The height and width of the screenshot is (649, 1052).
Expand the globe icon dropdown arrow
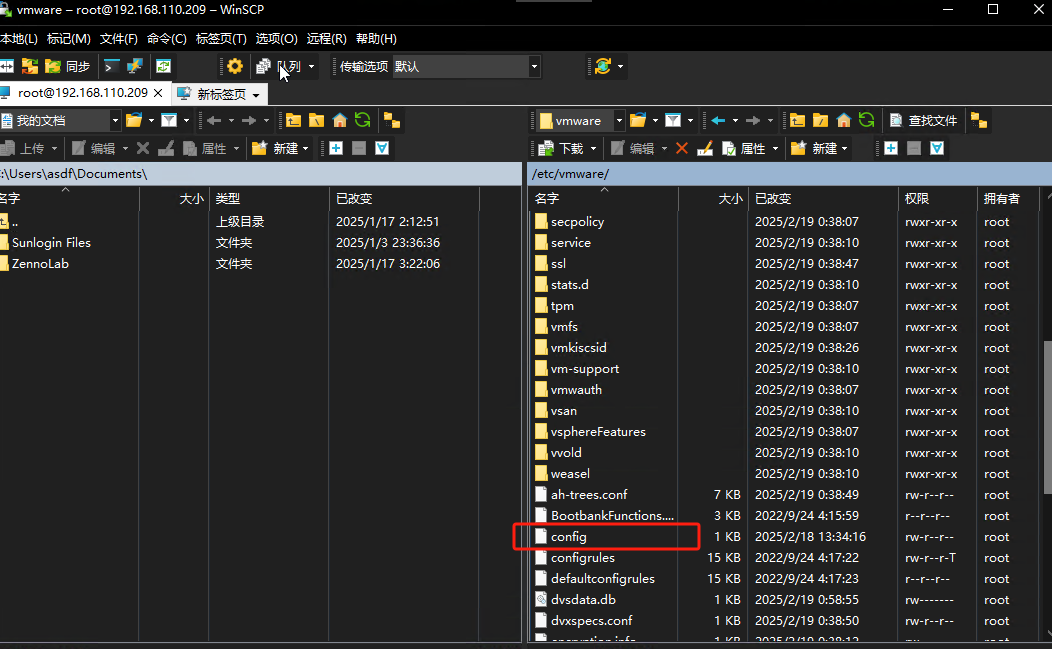[x=620, y=66]
